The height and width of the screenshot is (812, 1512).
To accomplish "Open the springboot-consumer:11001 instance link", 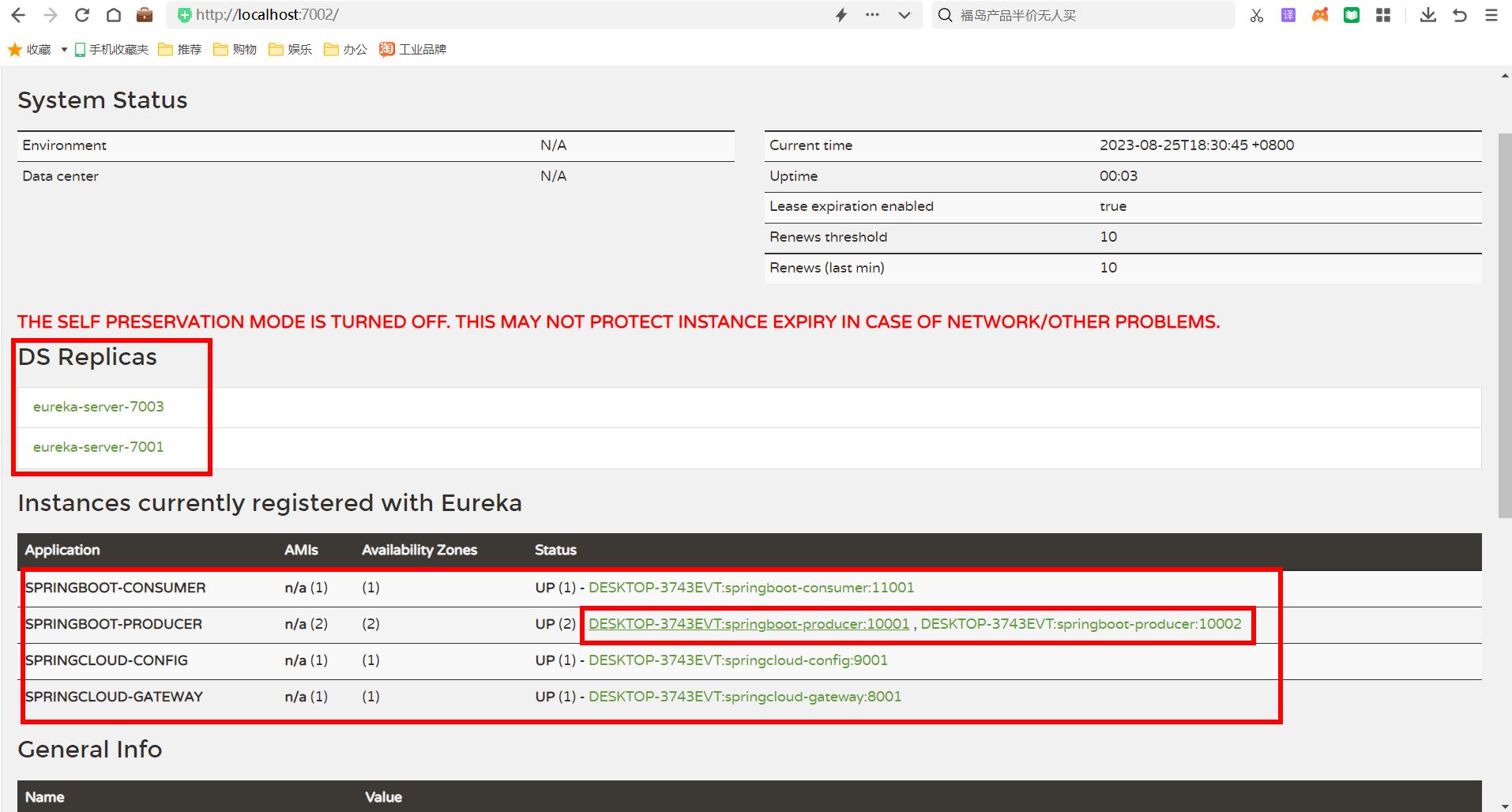I will tap(751, 588).
